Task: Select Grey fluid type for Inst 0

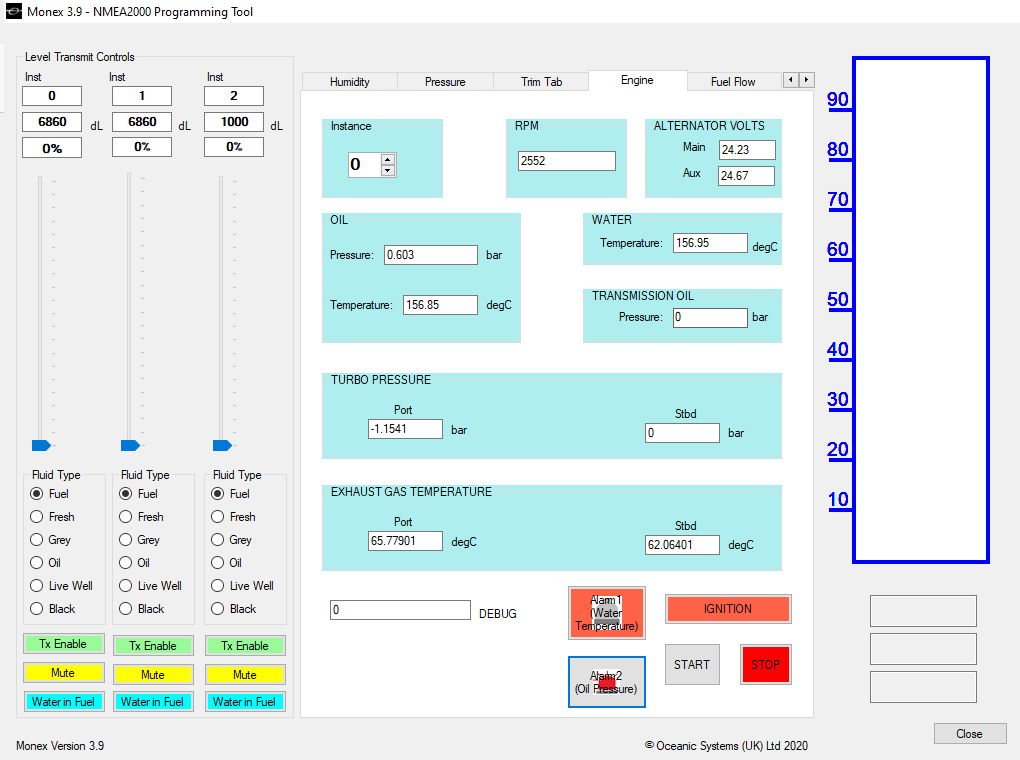Action: pos(51,540)
